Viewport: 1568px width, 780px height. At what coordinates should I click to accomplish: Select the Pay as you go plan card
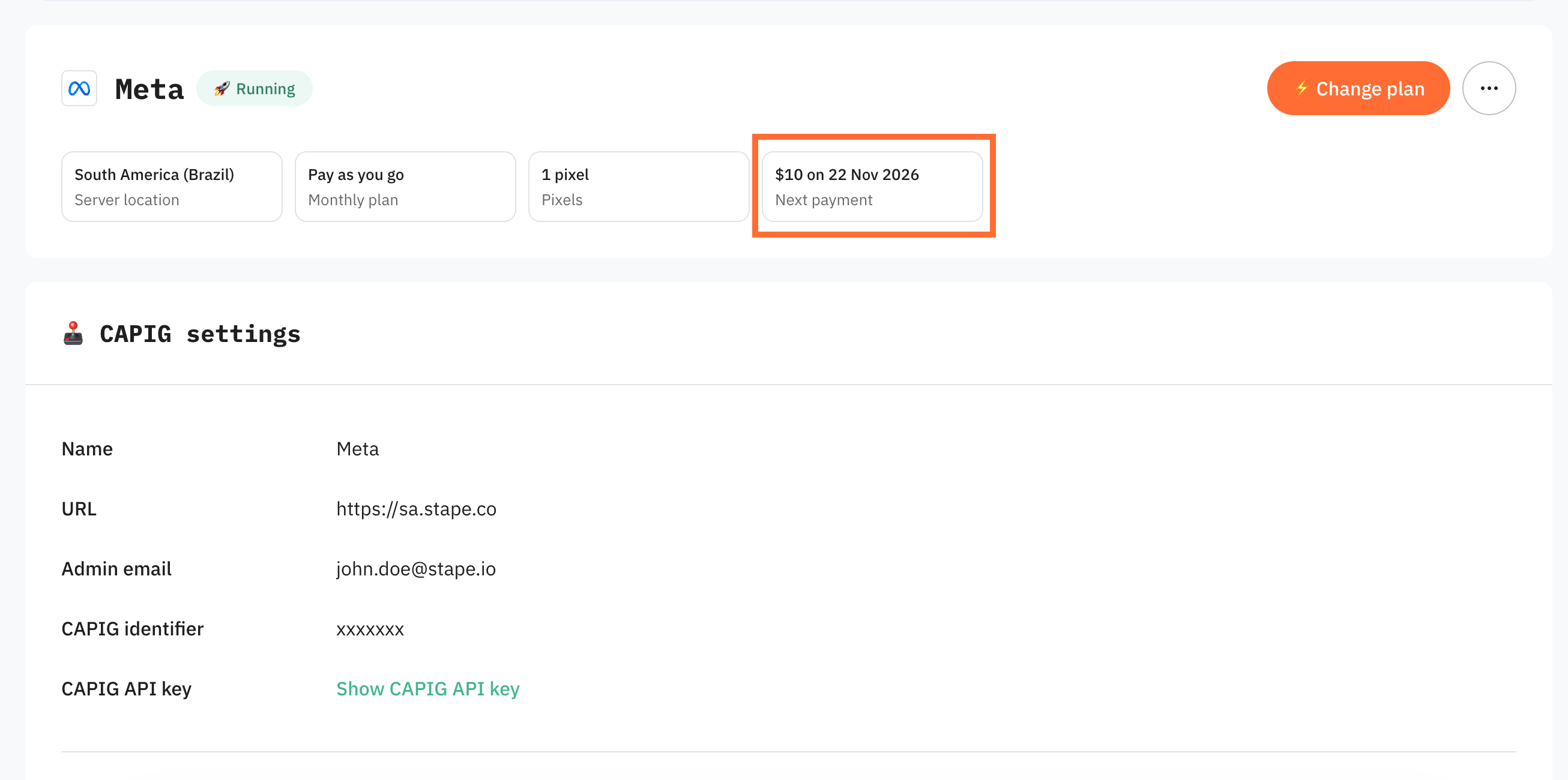click(x=405, y=187)
